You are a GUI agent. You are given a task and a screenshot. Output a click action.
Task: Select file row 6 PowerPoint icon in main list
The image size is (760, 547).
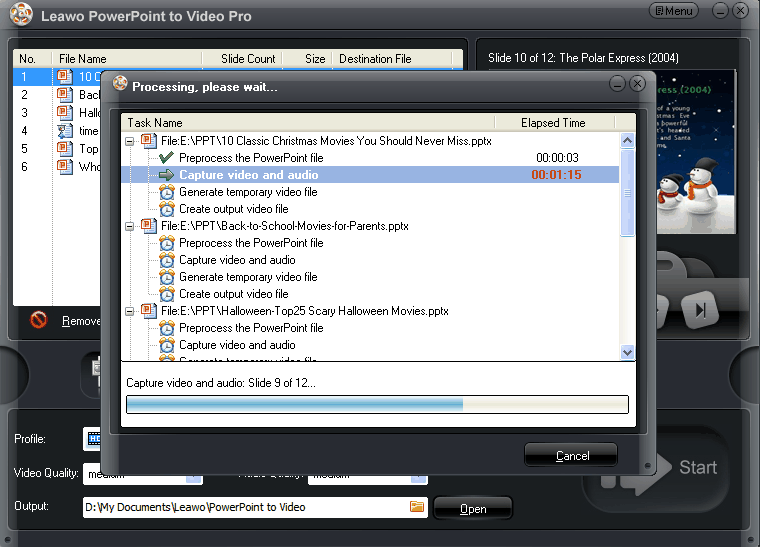(64, 167)
